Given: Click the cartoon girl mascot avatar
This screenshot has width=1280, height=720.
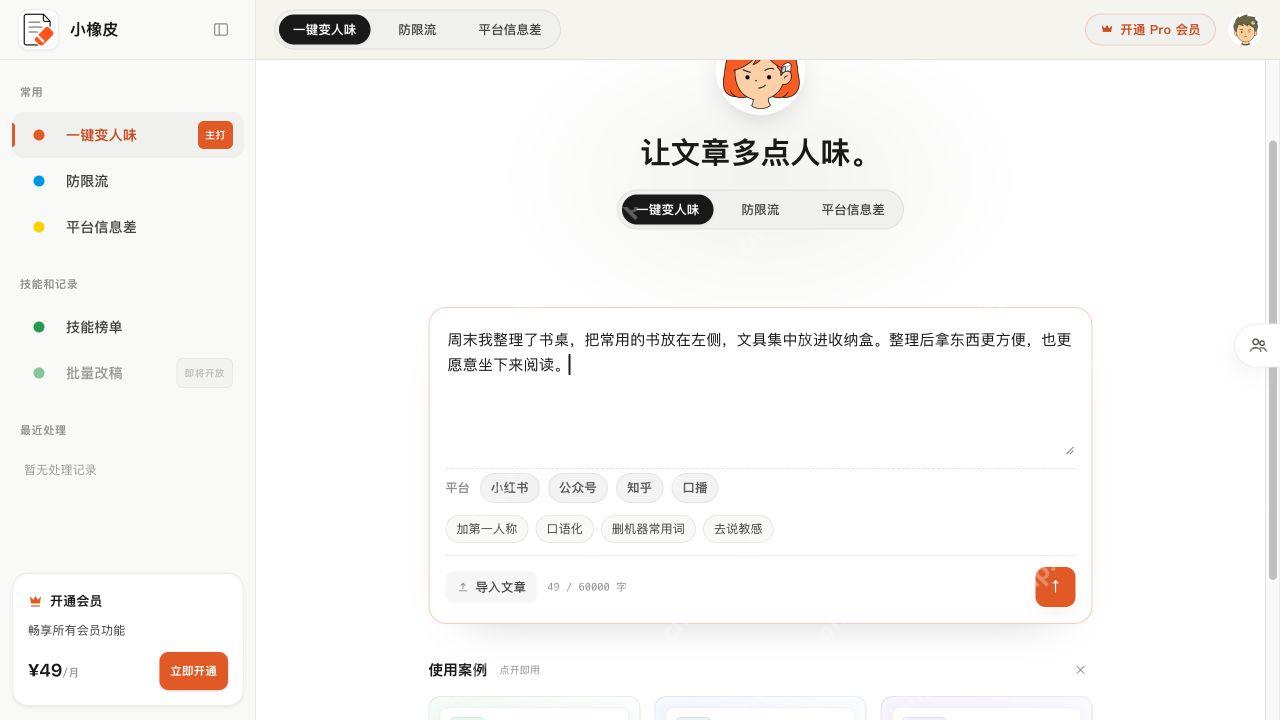Looking at the screenshot, I should (760, 85).
